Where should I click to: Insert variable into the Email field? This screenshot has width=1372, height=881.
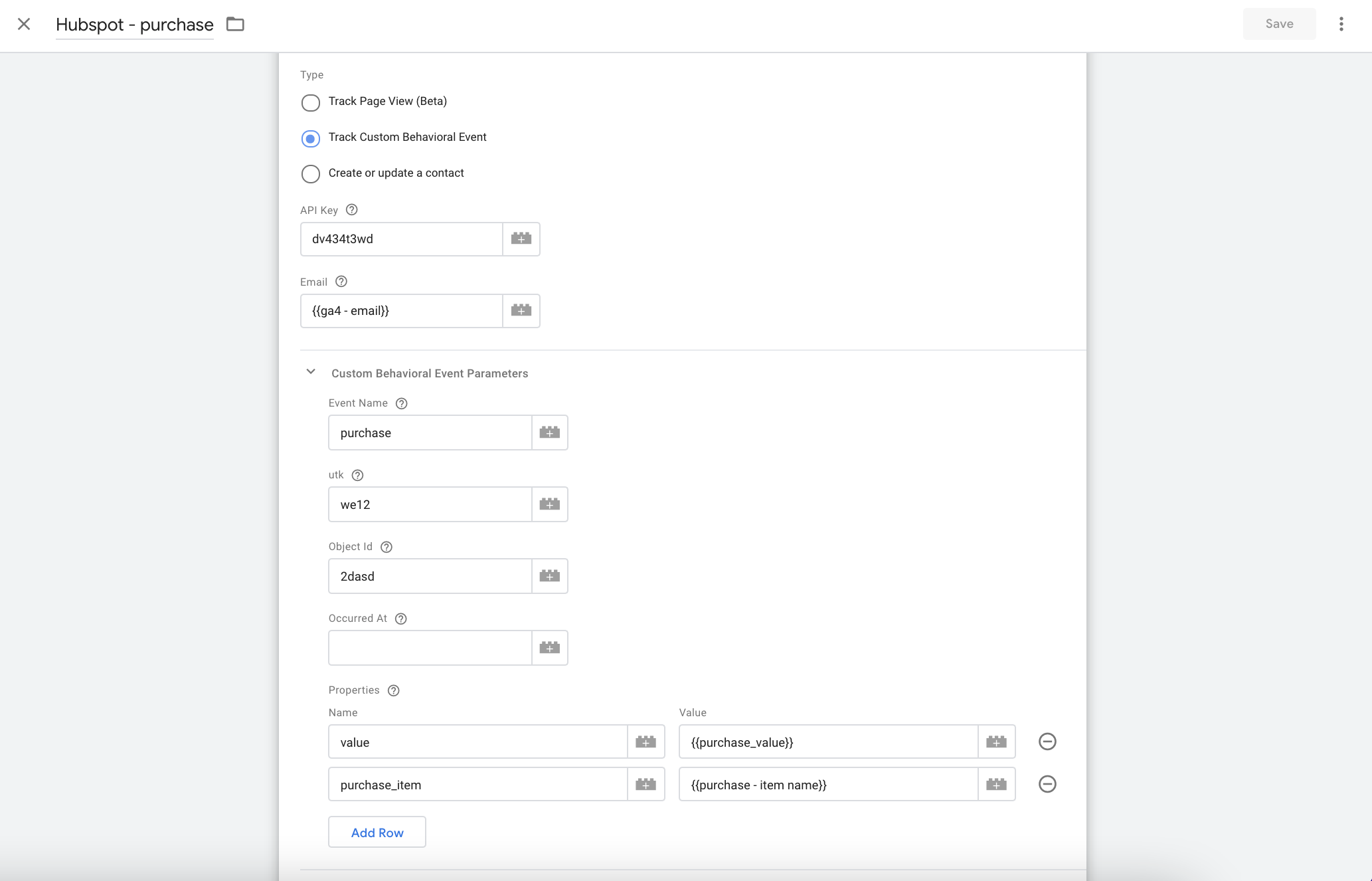coord(521,311)
